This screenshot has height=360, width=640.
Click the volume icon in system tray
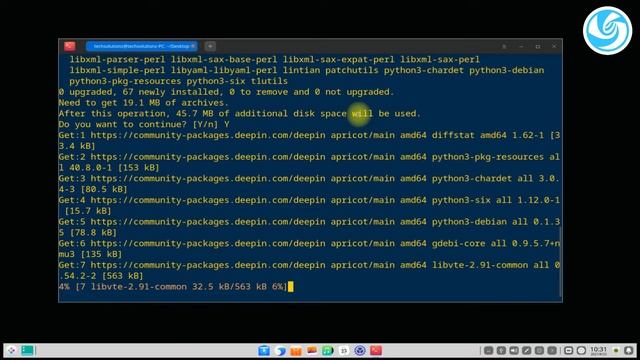pyautogui.click(x=514, y=350)
